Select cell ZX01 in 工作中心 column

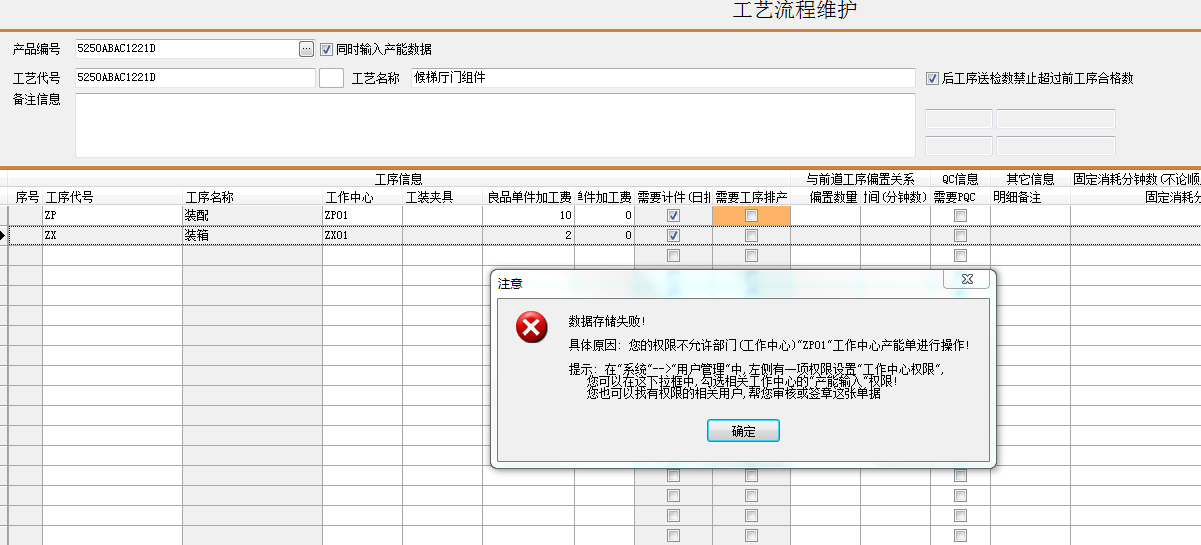pos(362,236)
